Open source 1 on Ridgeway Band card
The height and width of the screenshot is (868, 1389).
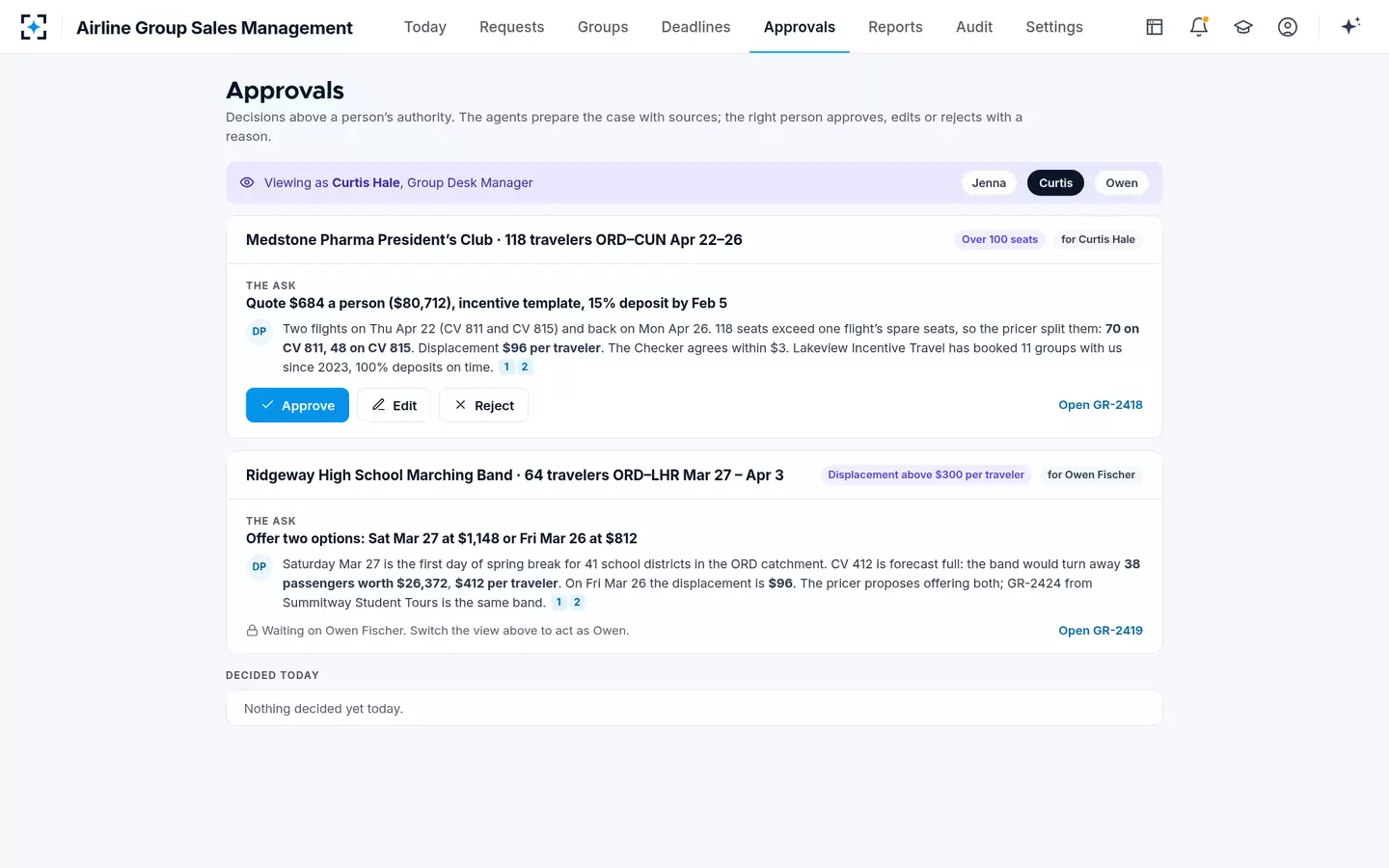point(558,602)
